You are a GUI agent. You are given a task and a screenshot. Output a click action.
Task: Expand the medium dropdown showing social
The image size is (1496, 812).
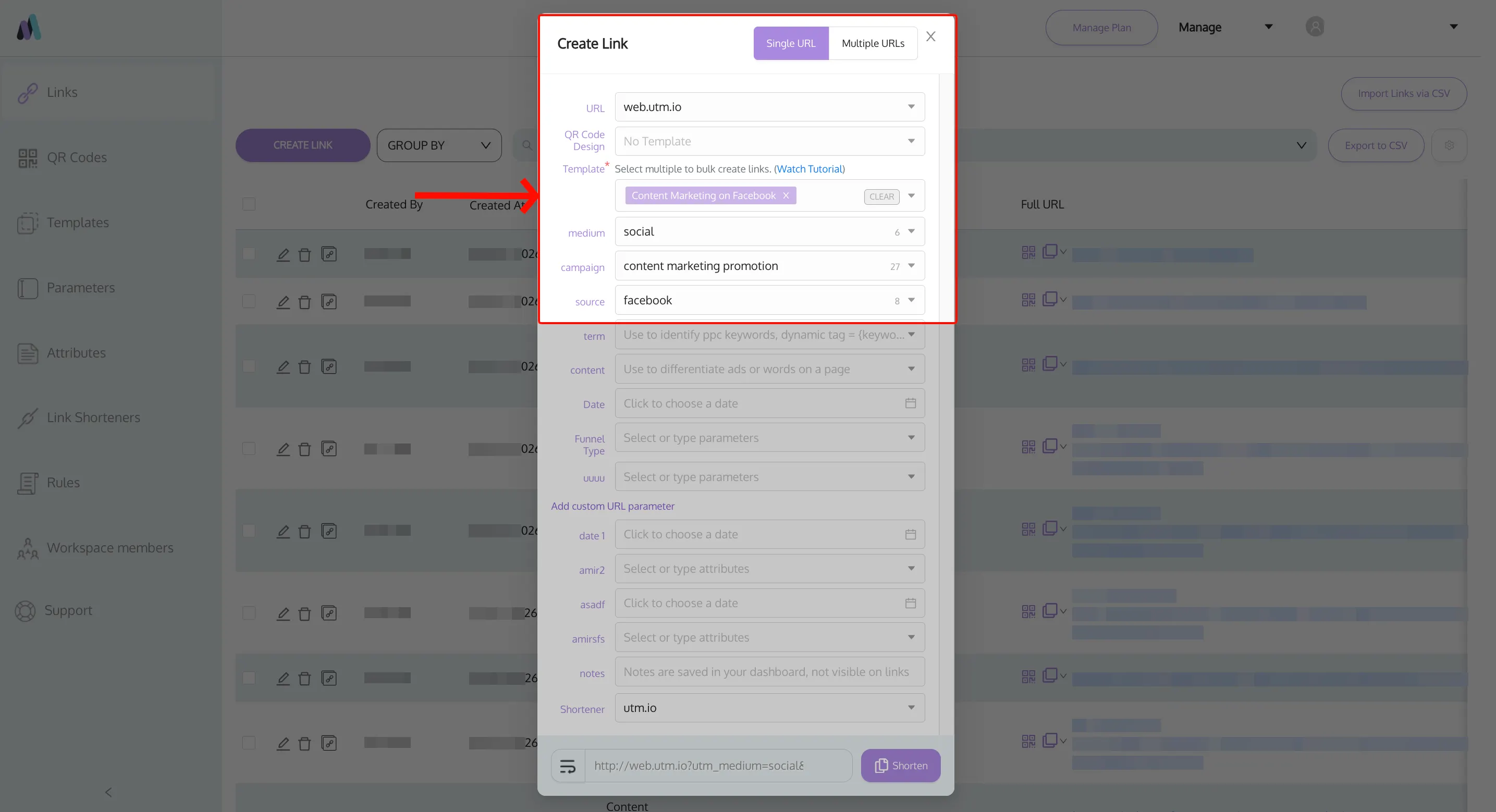click(911, 231)
